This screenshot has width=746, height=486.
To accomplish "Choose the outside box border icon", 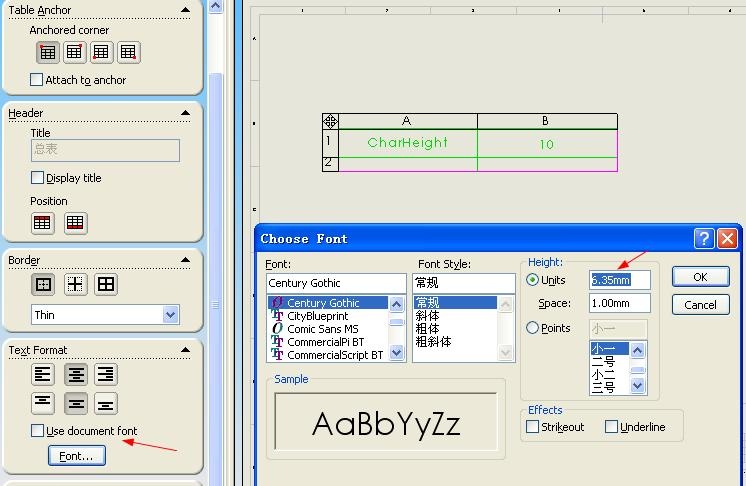I will [x=43, y=284].
